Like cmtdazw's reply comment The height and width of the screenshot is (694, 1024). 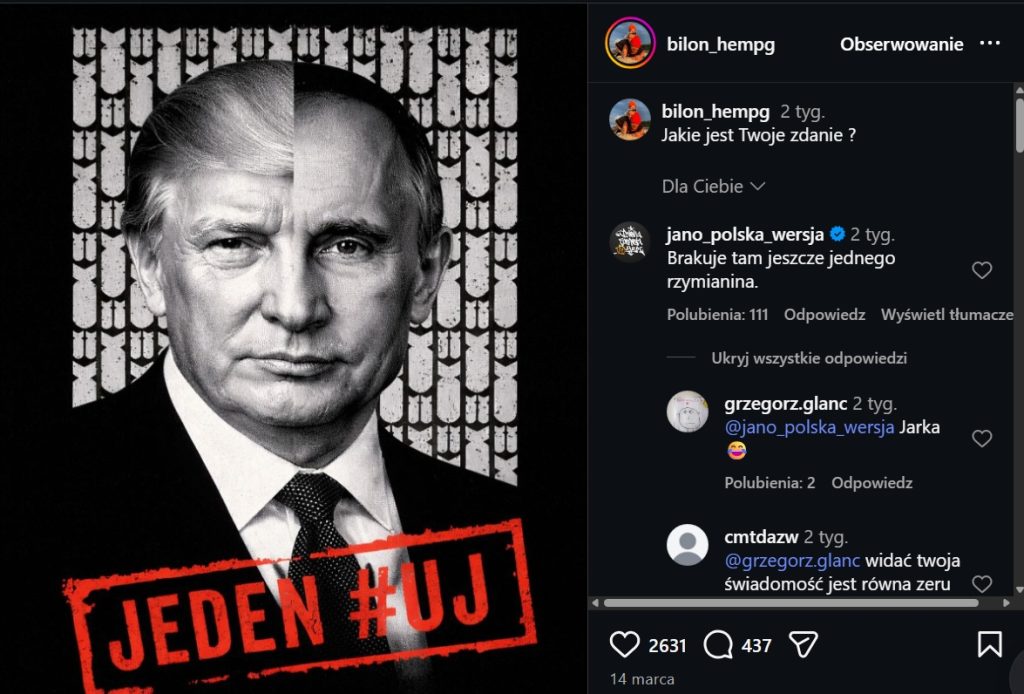point(982,583)
